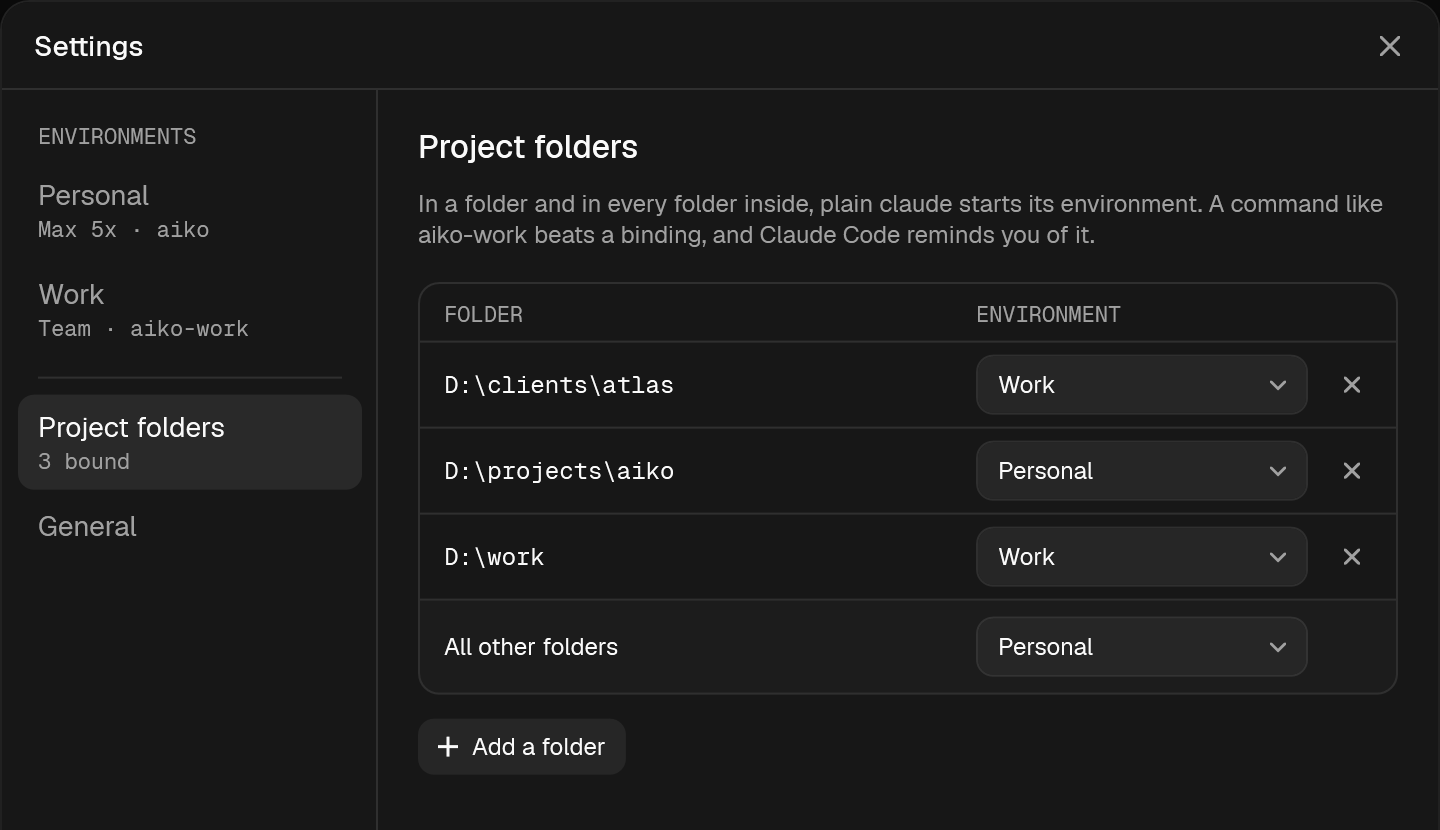Image resolution: width=1440 pixels, height=830 pixels.
Task: Open environment dropdown for D:\projects\aiko
Action: [1142, 471]
